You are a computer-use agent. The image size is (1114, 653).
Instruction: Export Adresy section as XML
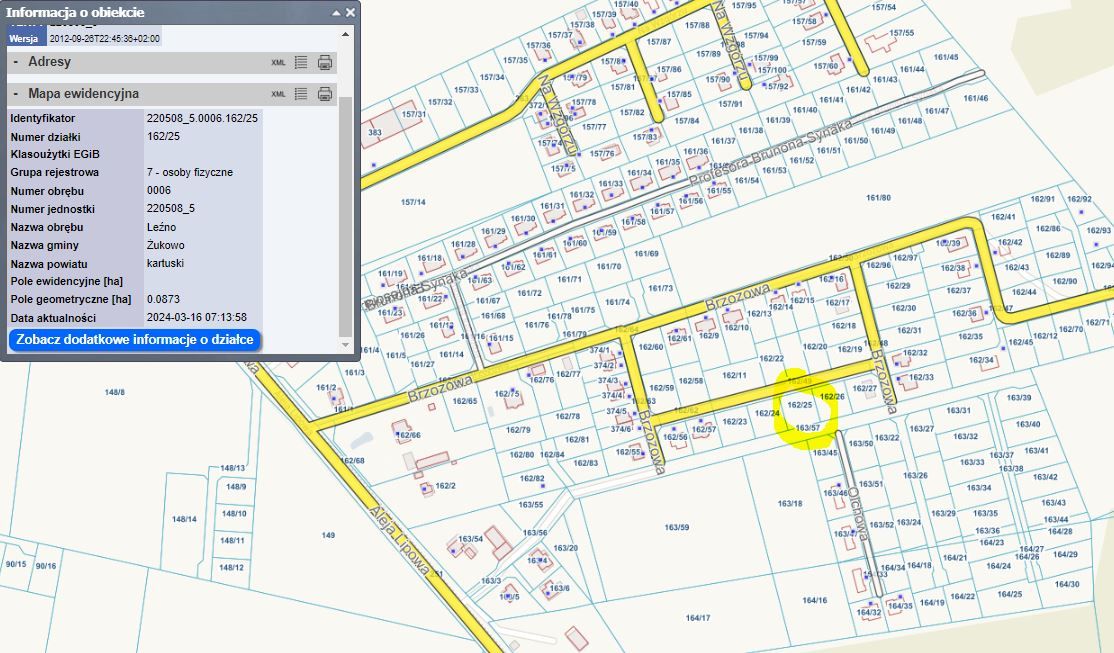278,63
